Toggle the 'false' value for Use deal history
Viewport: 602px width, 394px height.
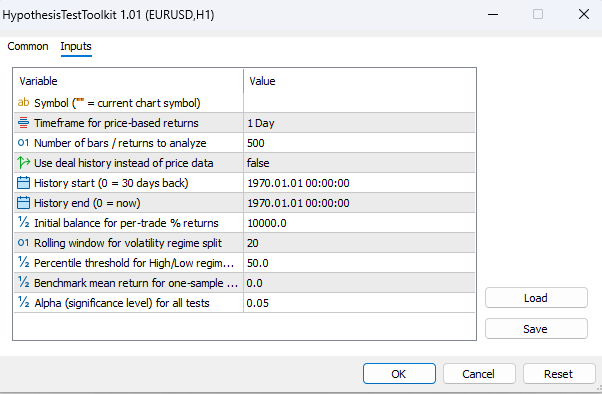[359, 163]
